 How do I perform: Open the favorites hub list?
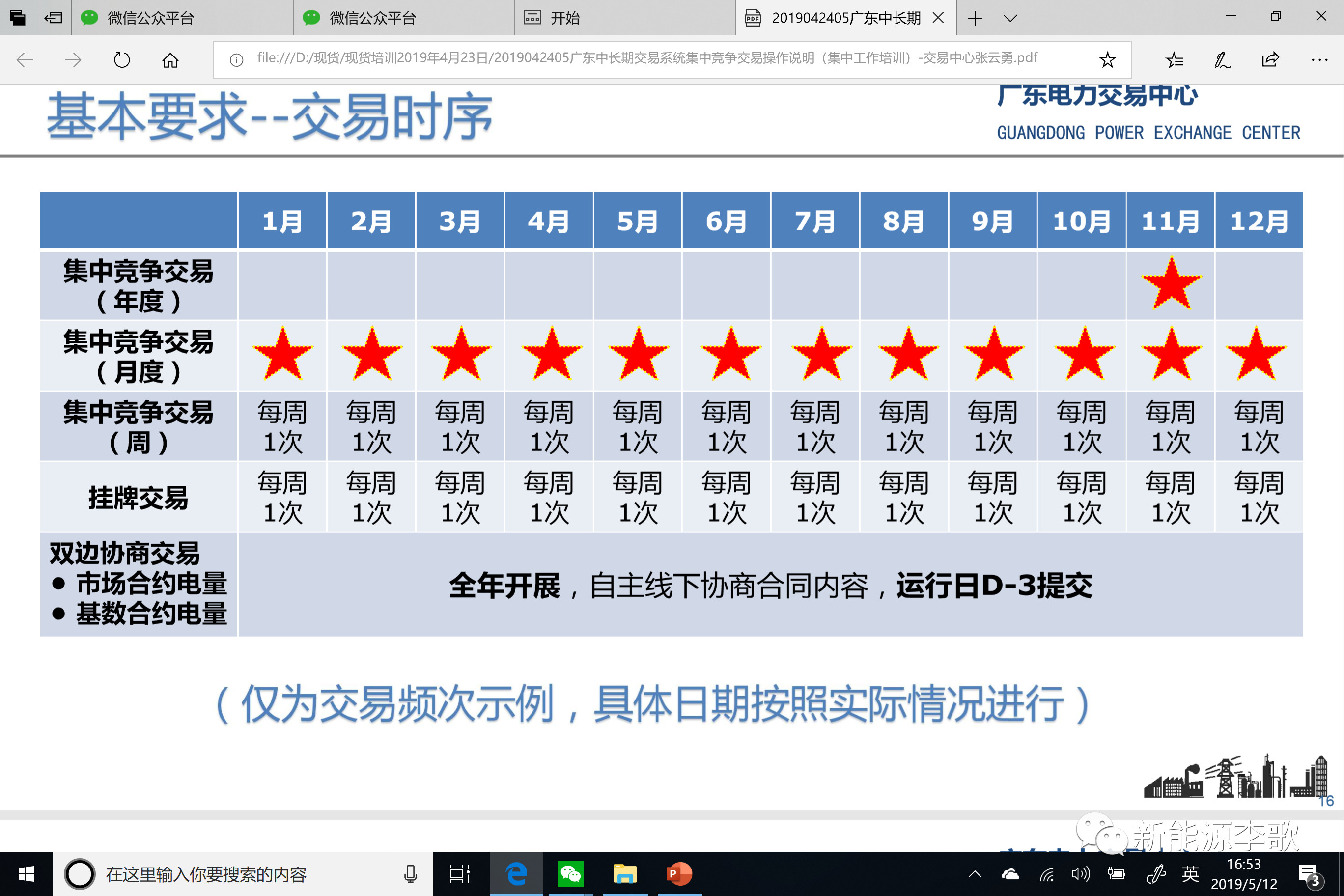pyautogui.click(x=1175, y=60)
